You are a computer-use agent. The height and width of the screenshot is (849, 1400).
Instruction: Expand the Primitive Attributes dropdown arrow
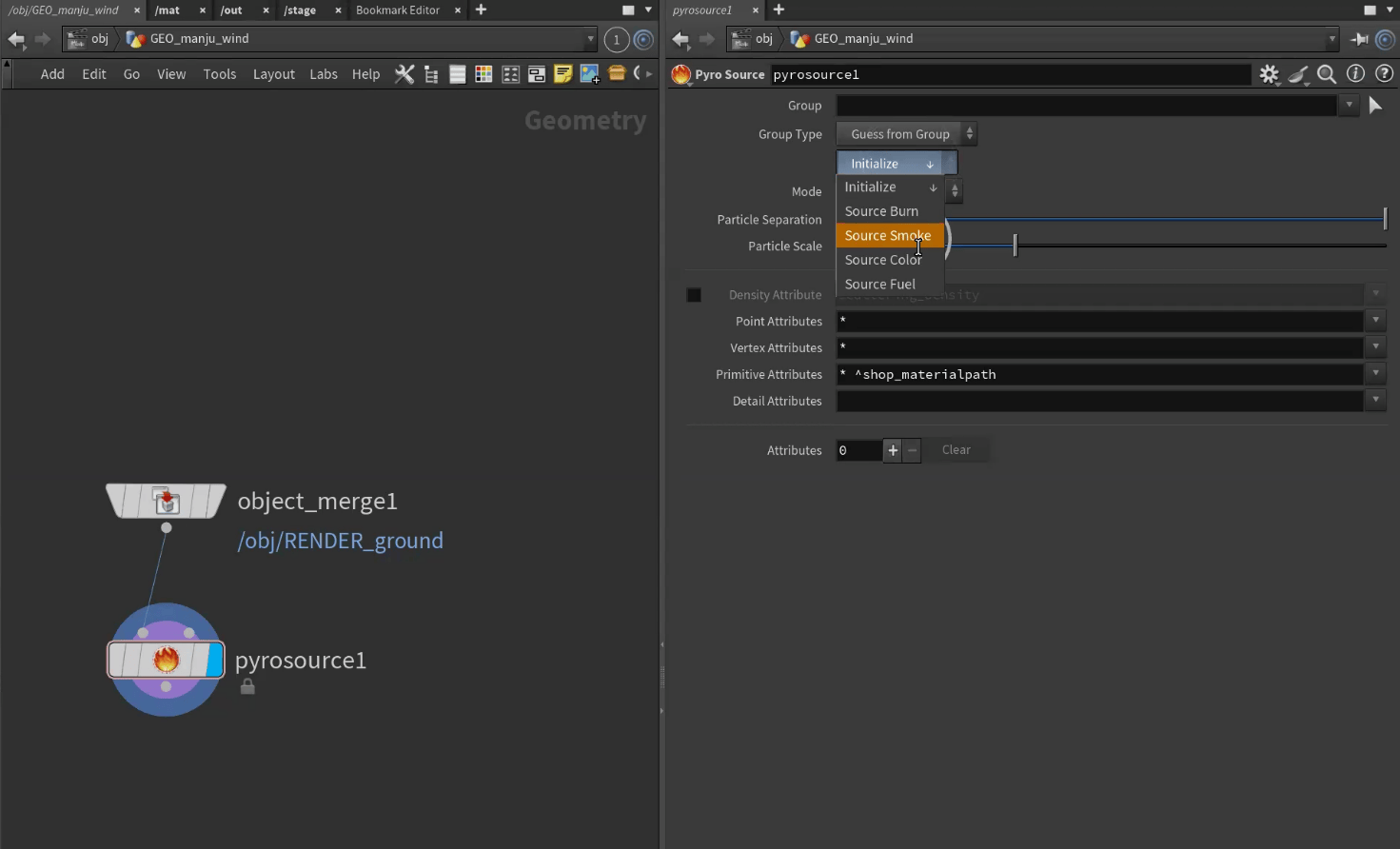tap(1375, 374)
